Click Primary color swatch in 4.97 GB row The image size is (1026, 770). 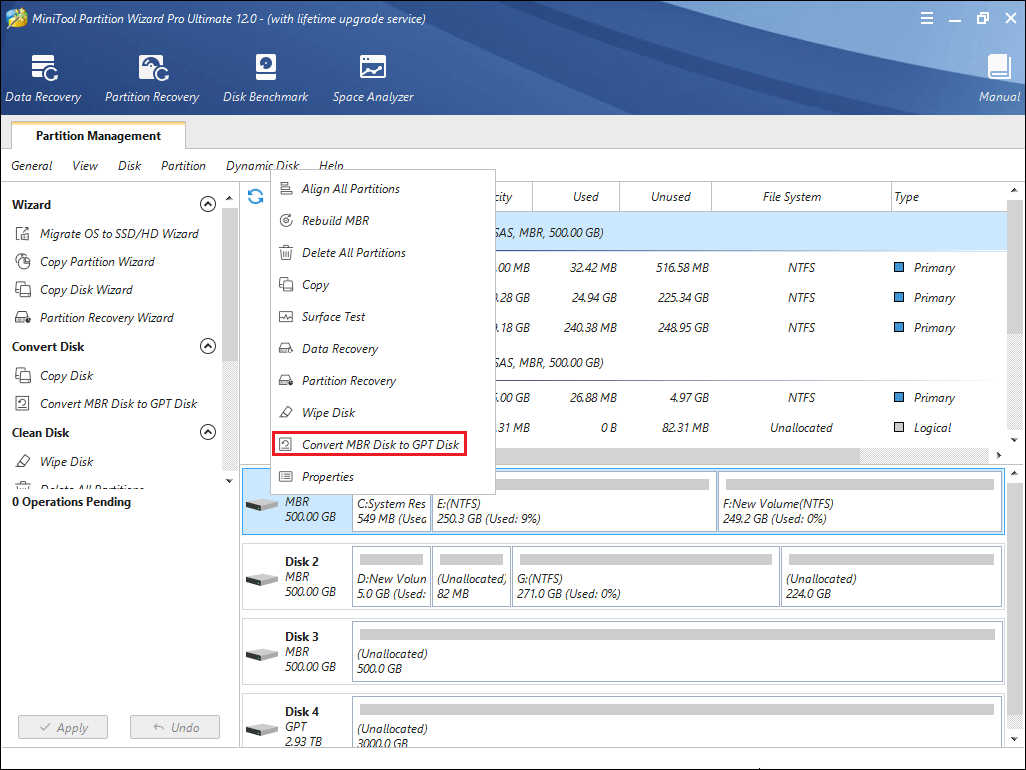pyautogui.click(x=899, y=397)
